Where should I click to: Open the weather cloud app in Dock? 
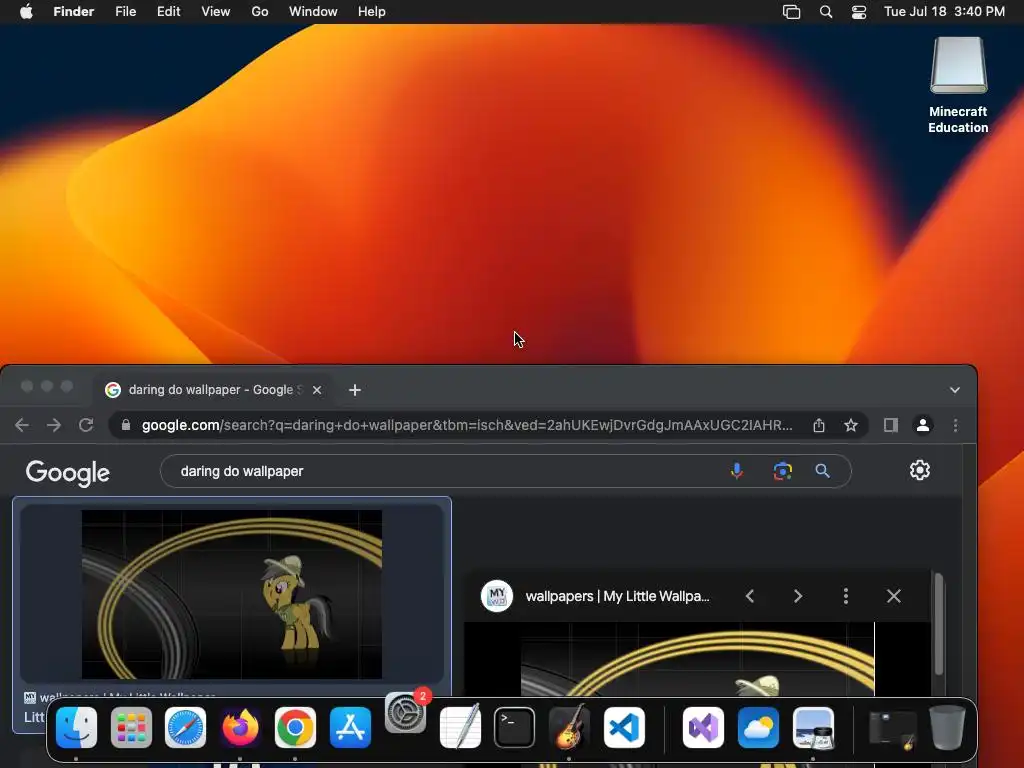(758, 728)
